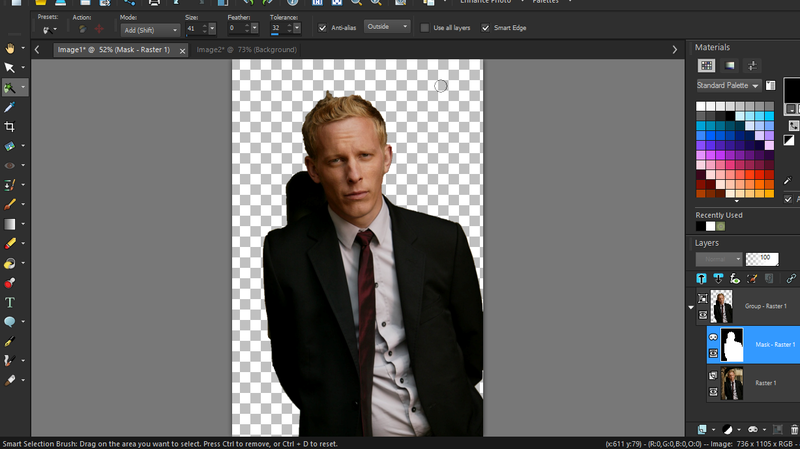Click the swap foreground background colors icon
This screenshot has width=800, height=449.
tap(793, 125)
